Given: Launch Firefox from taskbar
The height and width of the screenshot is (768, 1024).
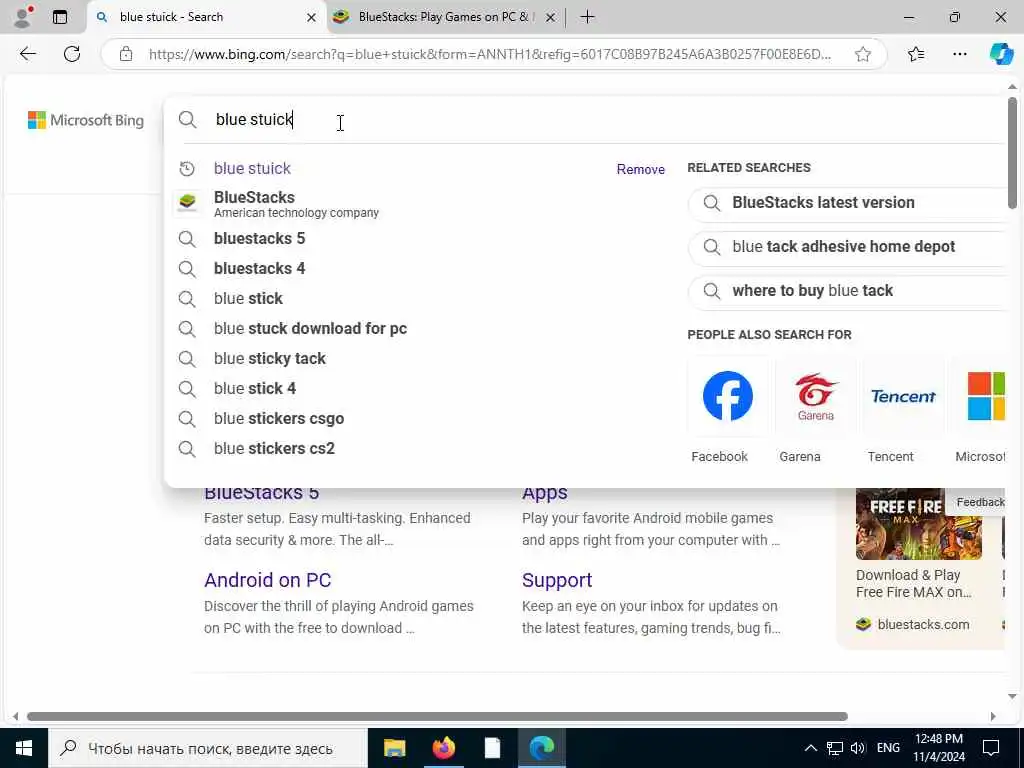Looking at the screenshot, I should [443, 748].
